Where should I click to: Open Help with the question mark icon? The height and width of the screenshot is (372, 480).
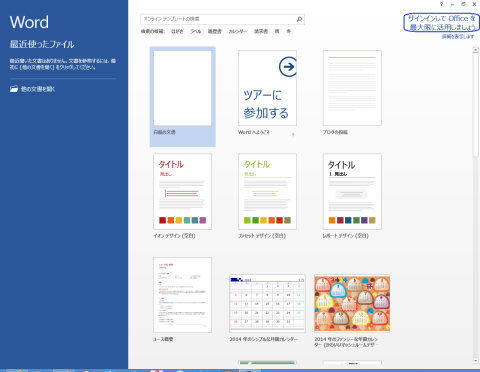click(x=442, y=4)
